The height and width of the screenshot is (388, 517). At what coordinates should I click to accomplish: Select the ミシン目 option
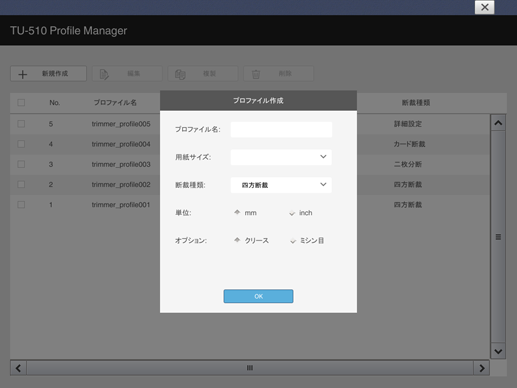tap(293, 241)
